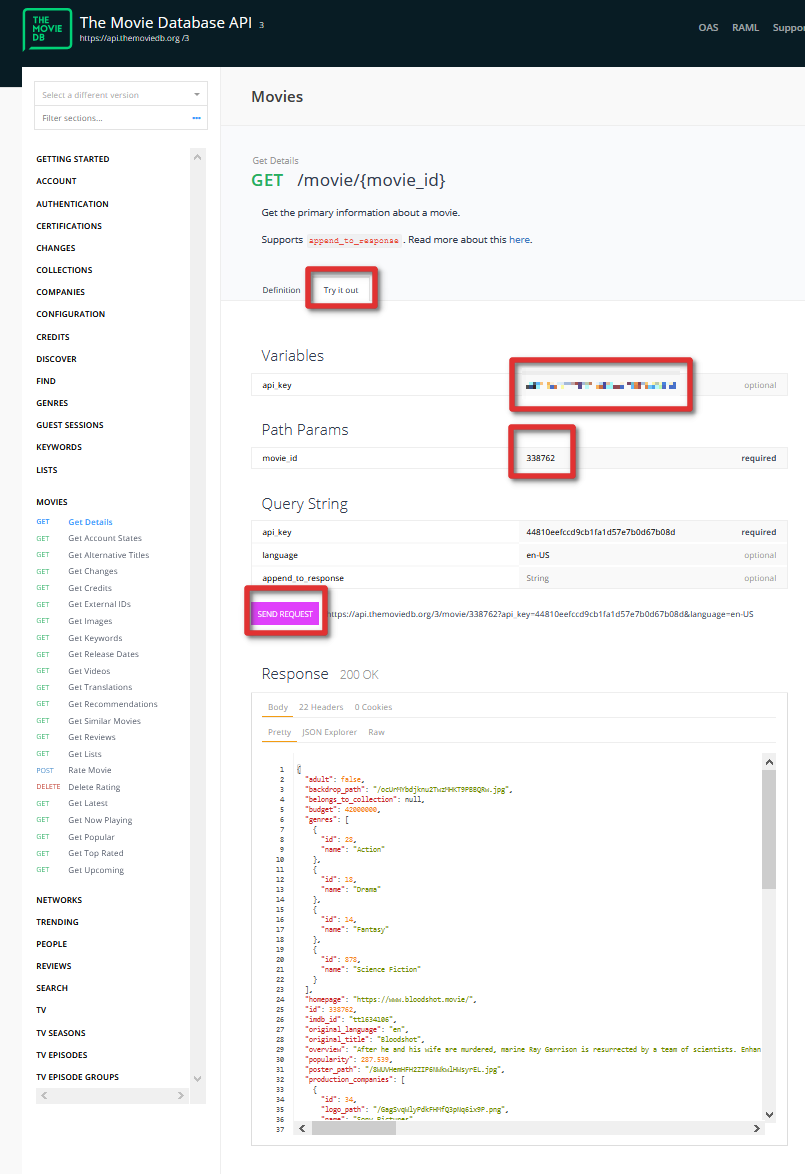Collapse the Movies section in sidebar
This screenshot has height=1174, width=805.
click(x=52, y=502)
